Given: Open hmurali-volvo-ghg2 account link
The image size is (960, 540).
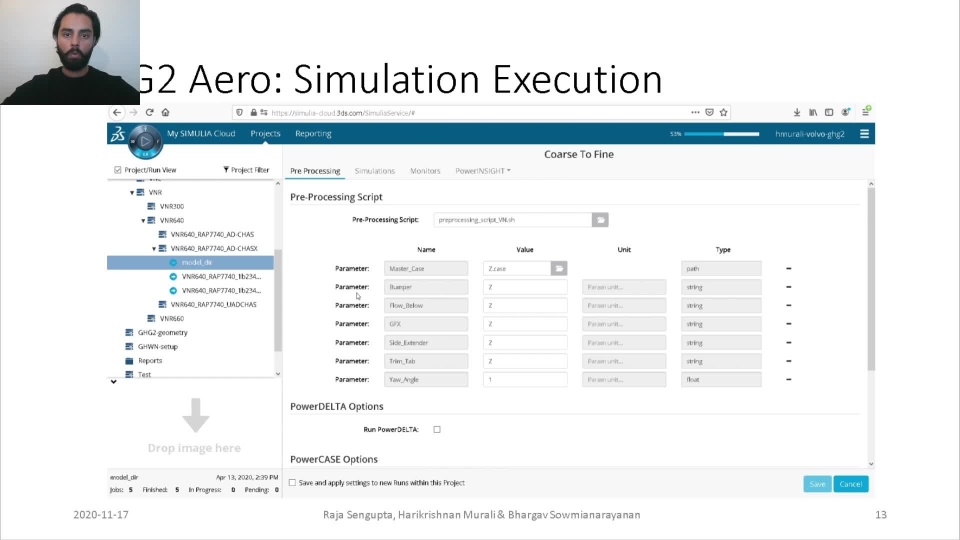Looking at the screenshot, I should point(809,133).
